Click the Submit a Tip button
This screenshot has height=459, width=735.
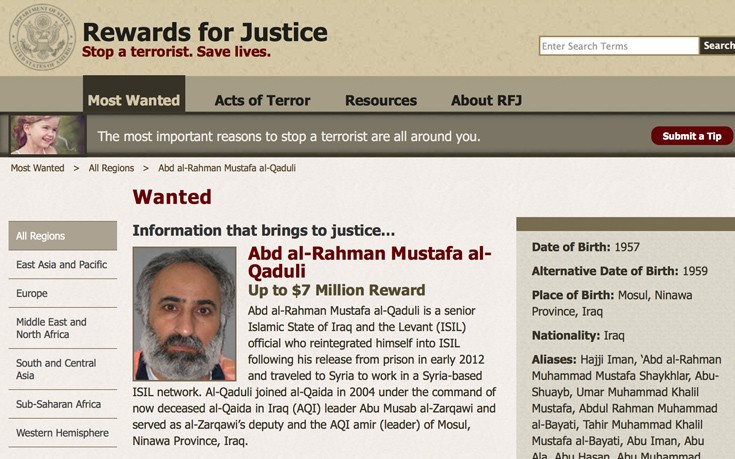click(692, 136)
